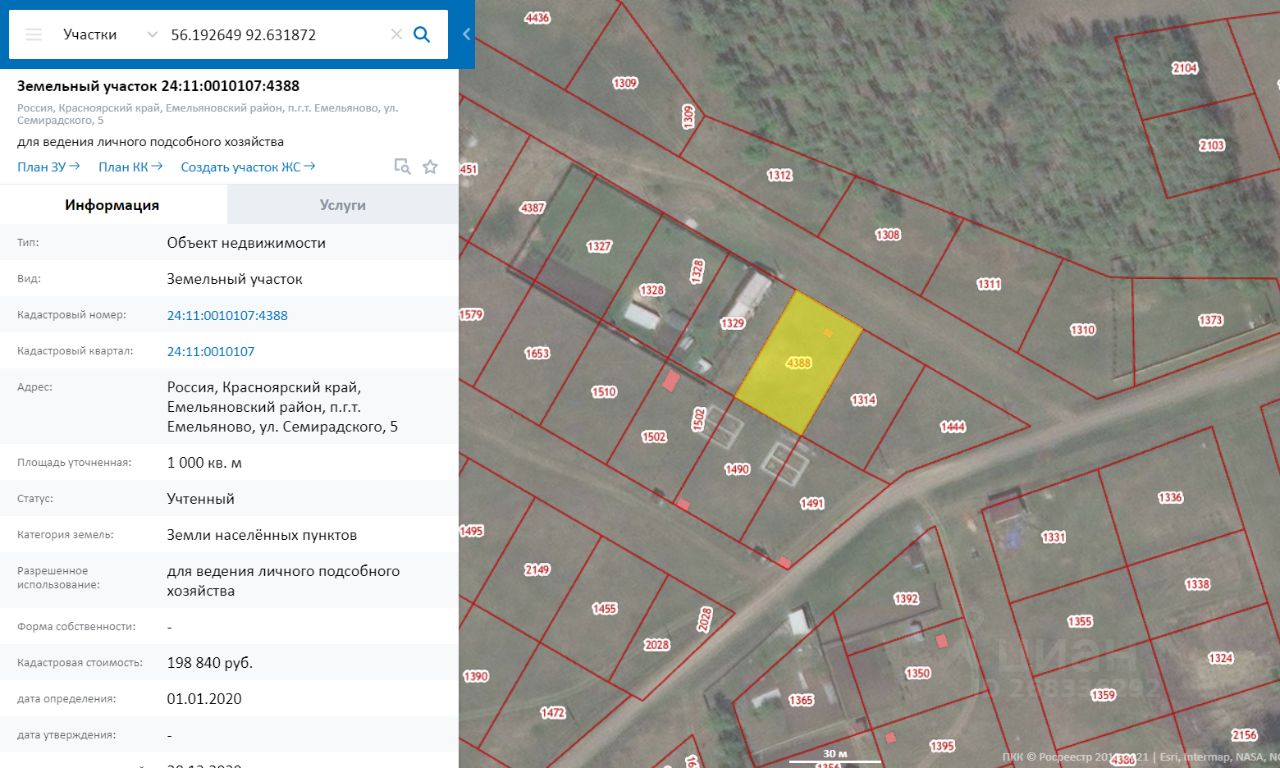The width and height of the screenshot is (1280, 768).
Task: Open the План КК link
Action: 130,167
